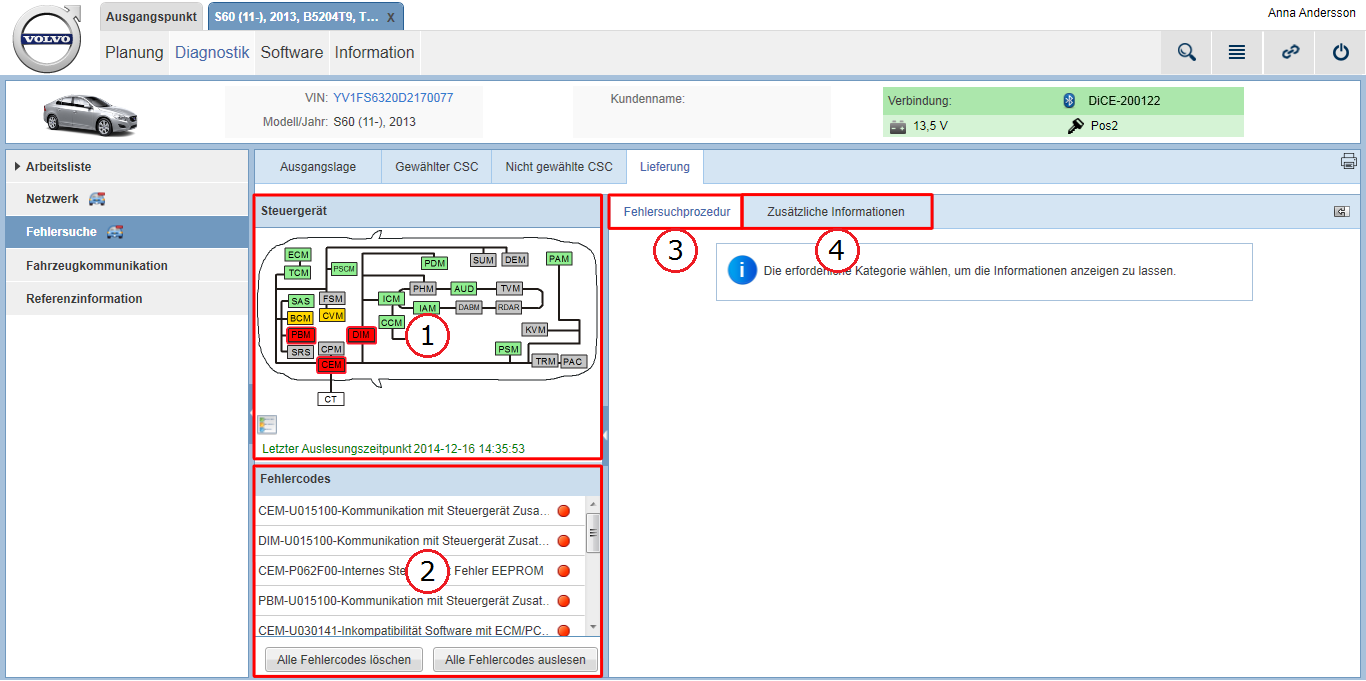The height and width of the screenshot is (681, 1366).
Task: Open the legend icon below network diagram
Action: pyautogui.click(x=267, y=424)
